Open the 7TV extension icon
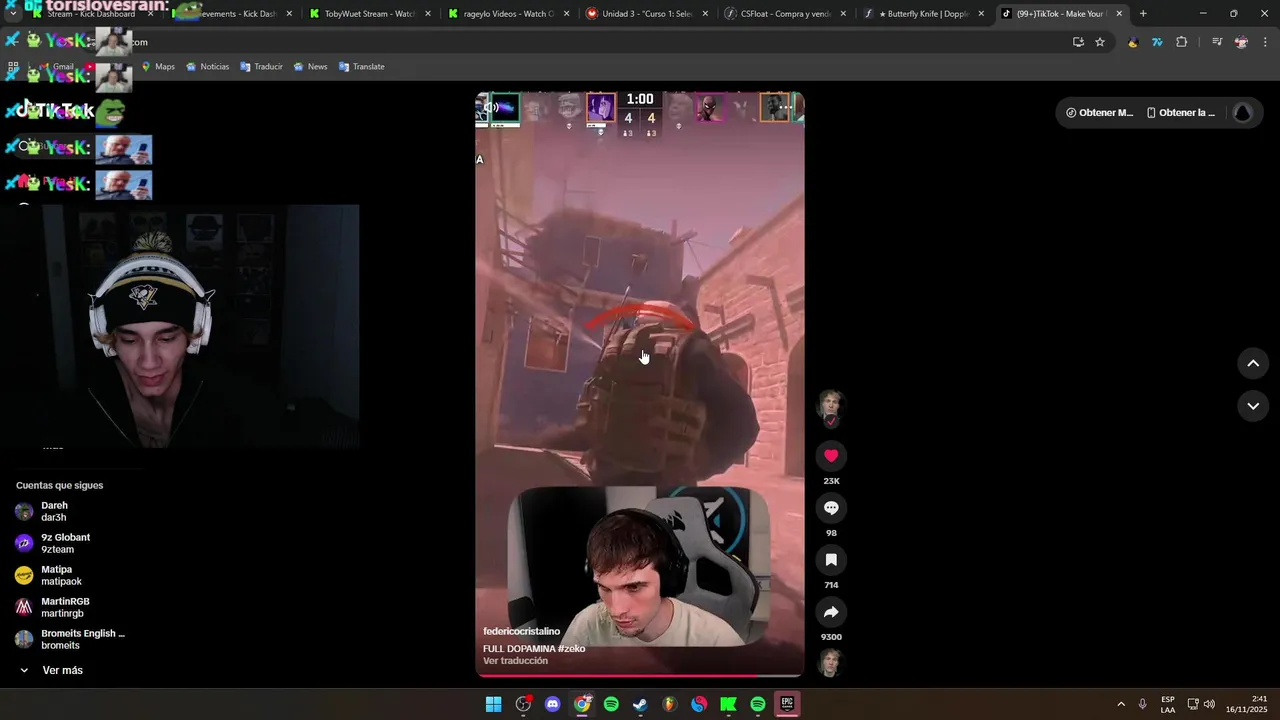 point(1157,42)
